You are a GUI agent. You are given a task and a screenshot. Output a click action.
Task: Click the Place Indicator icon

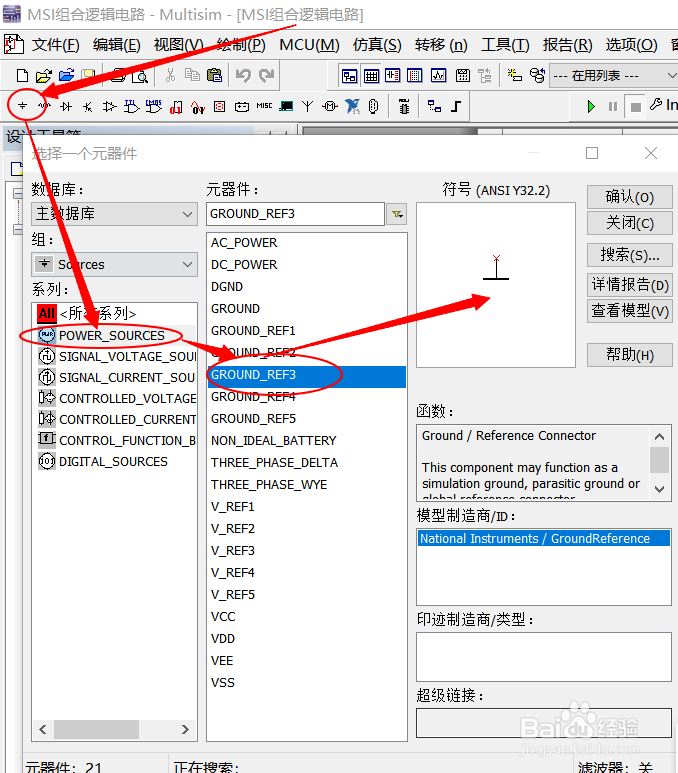point(219,106)
